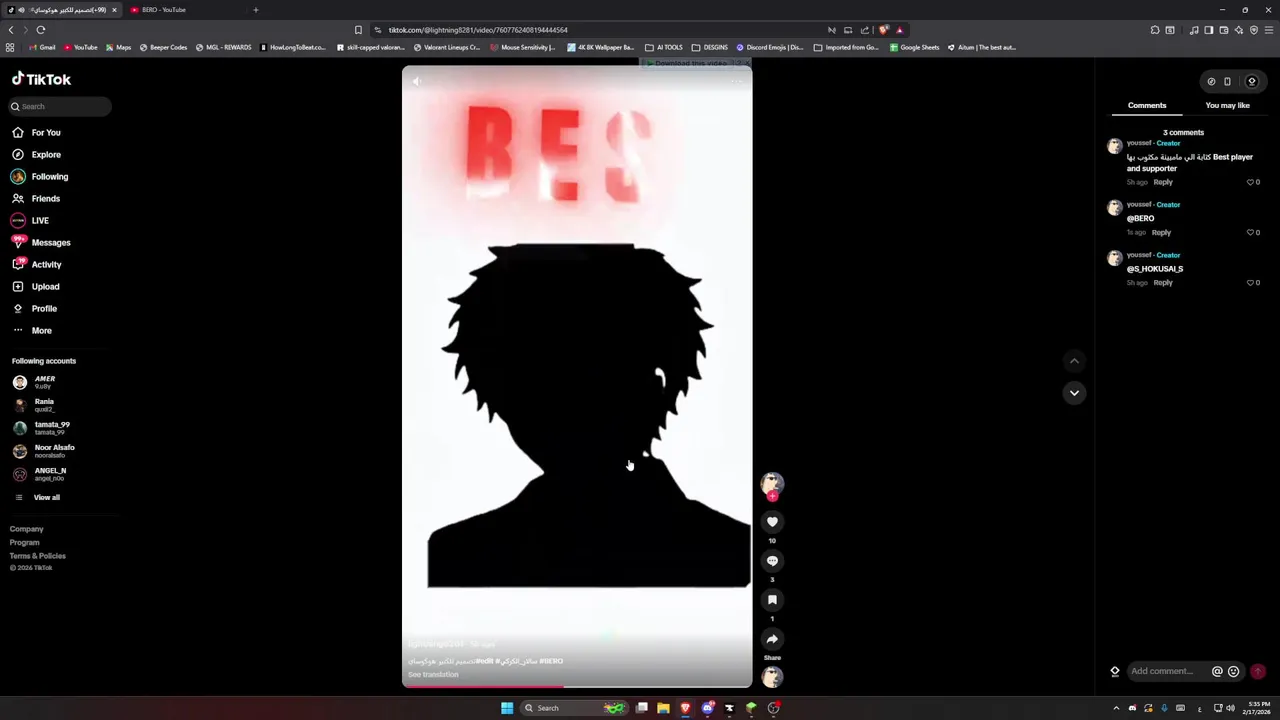Like the @BERO comment

pos(1250,232)
